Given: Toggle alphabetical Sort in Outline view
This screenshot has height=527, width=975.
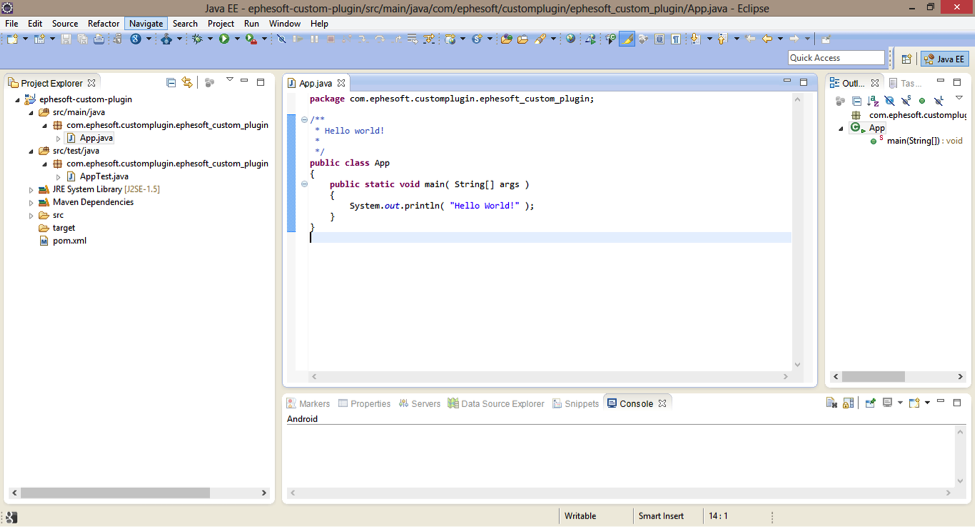Looking at the screenshot, I should (873, 101).
